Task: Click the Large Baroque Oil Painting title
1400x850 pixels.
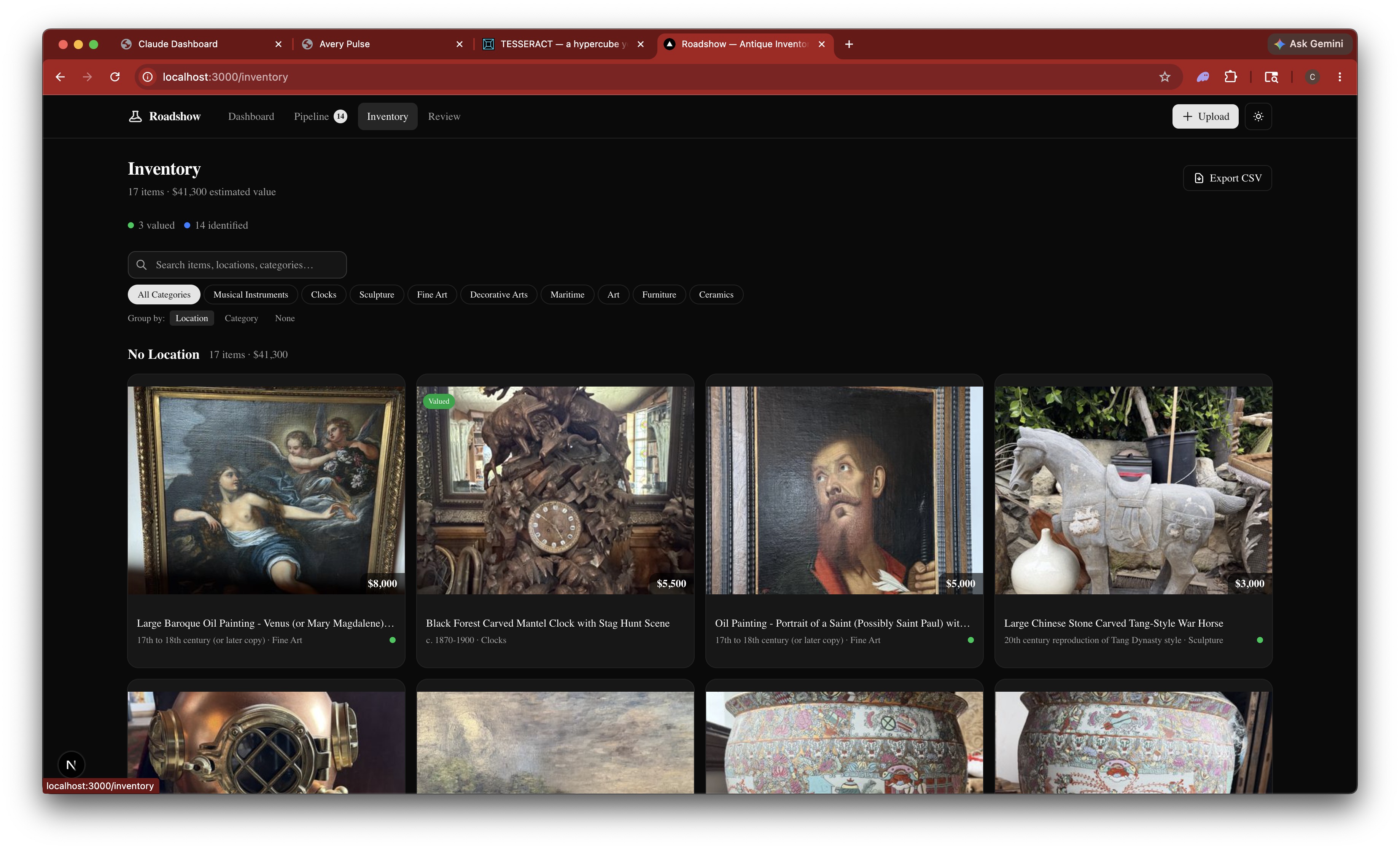Action: click(x=265, y=623)
